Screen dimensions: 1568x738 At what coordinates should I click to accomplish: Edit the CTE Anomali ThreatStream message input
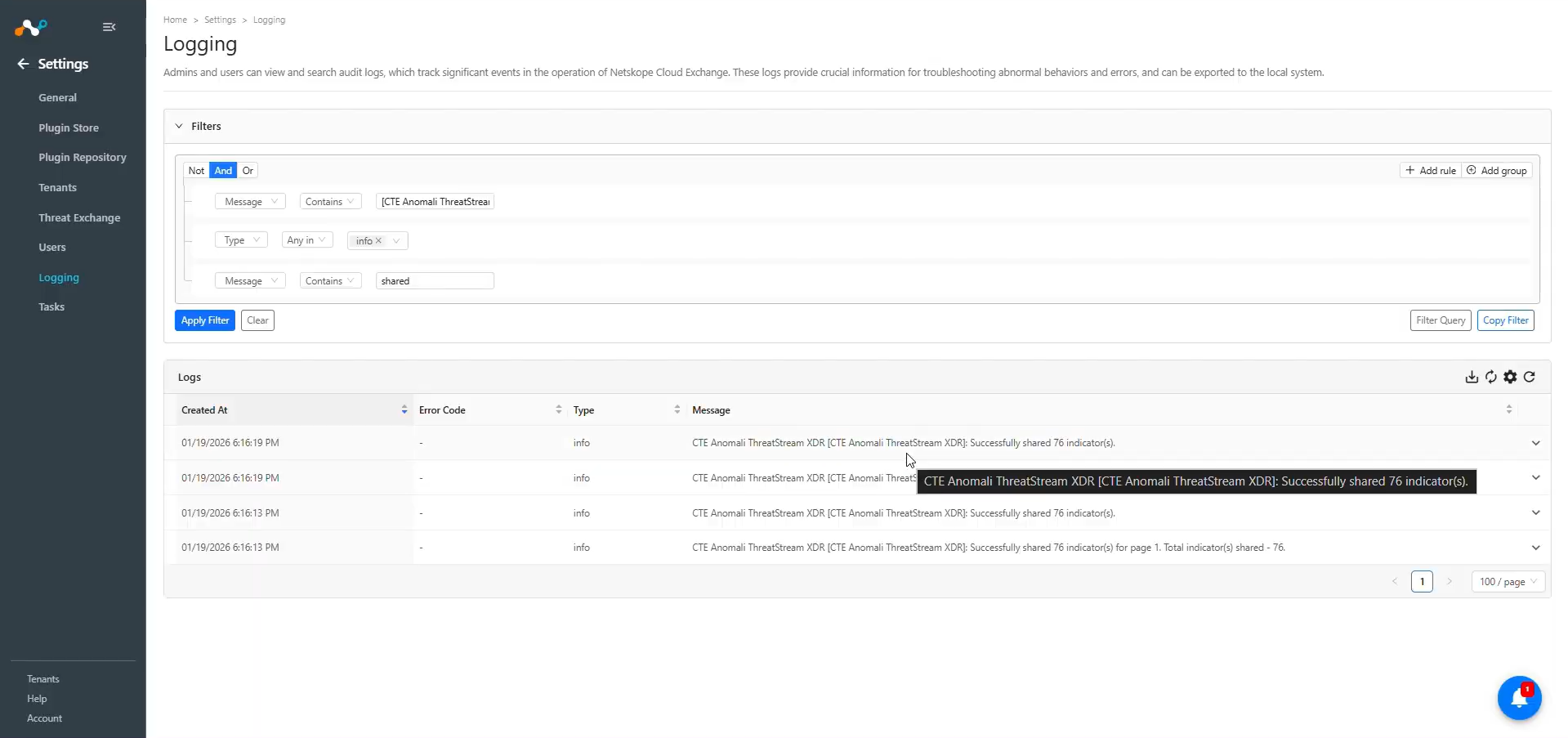435,202
